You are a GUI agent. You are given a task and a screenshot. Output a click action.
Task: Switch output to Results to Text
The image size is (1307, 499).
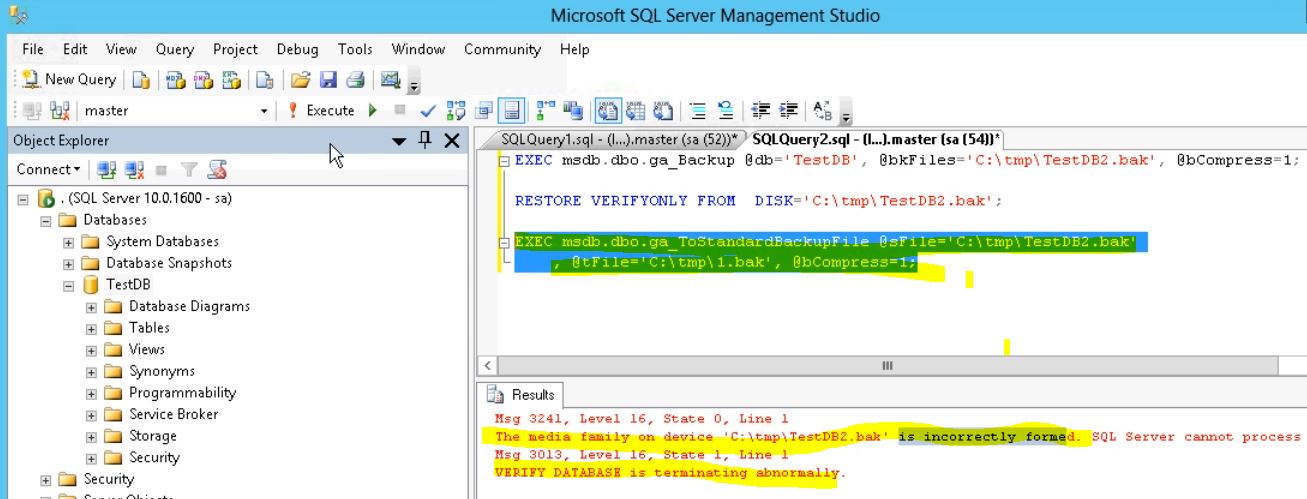(x=608, y=111)
